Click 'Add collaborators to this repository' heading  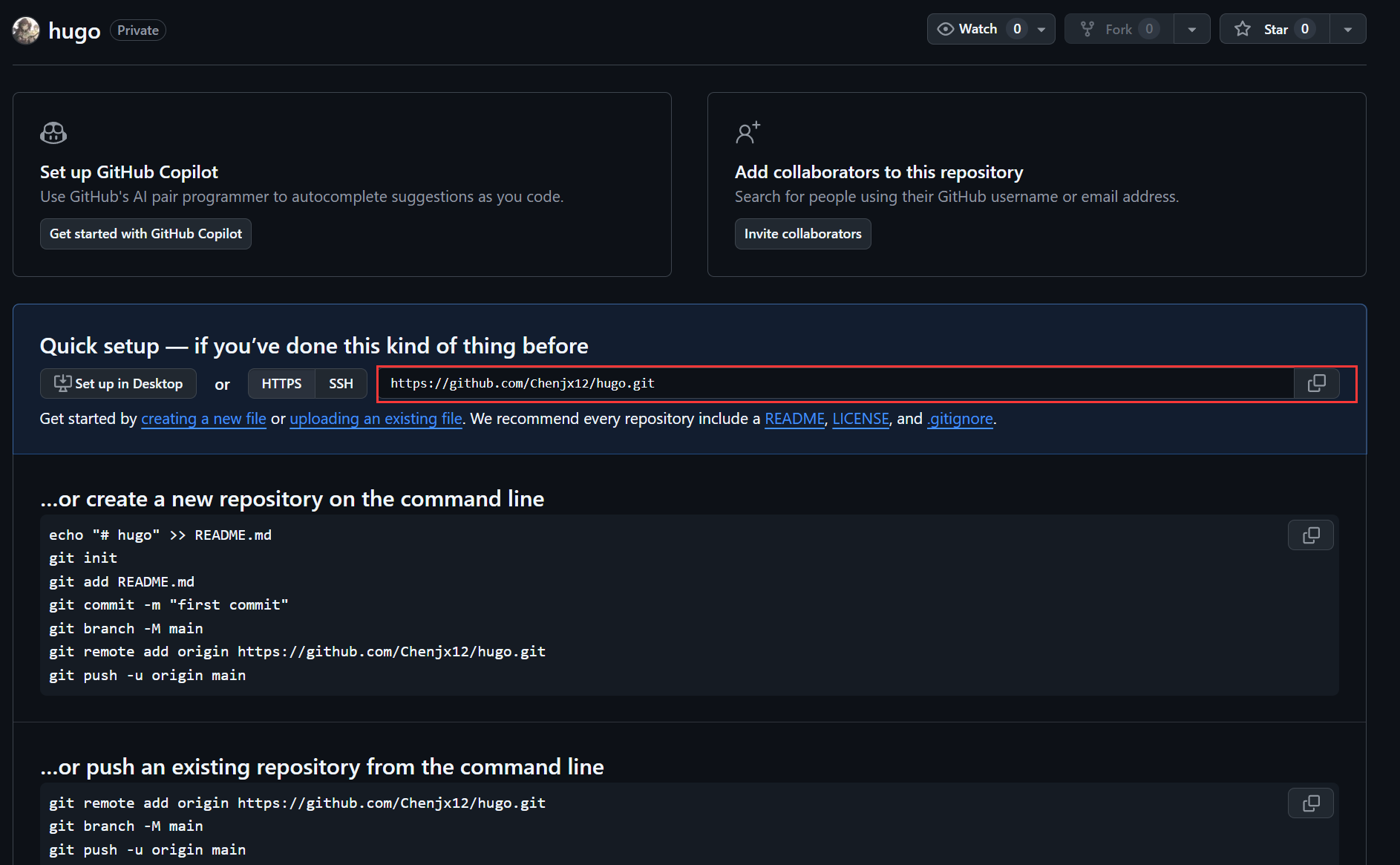pos(879,172)
